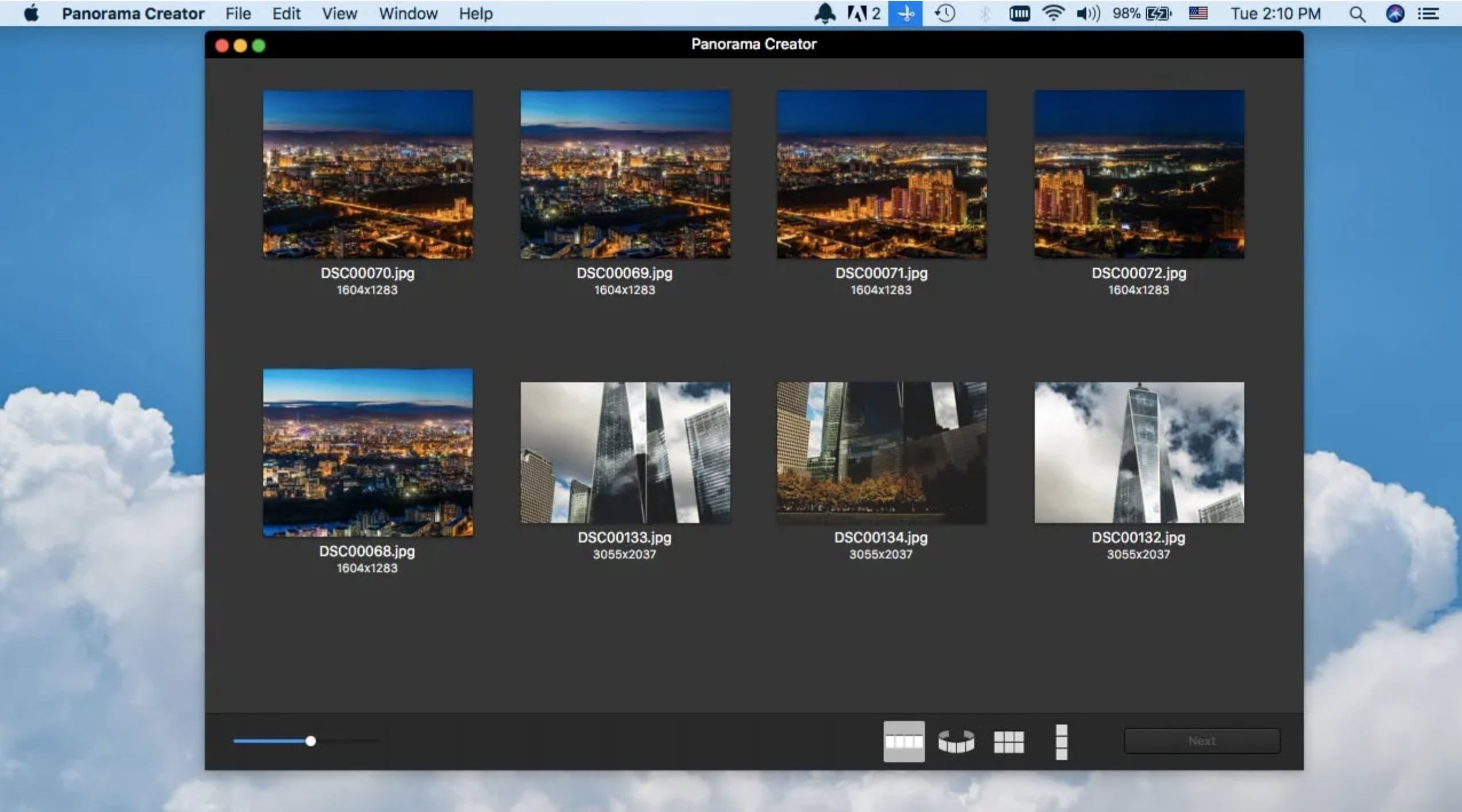Open Time Machine menu bar icon
Screen dimensions: 1462x812
945,14
